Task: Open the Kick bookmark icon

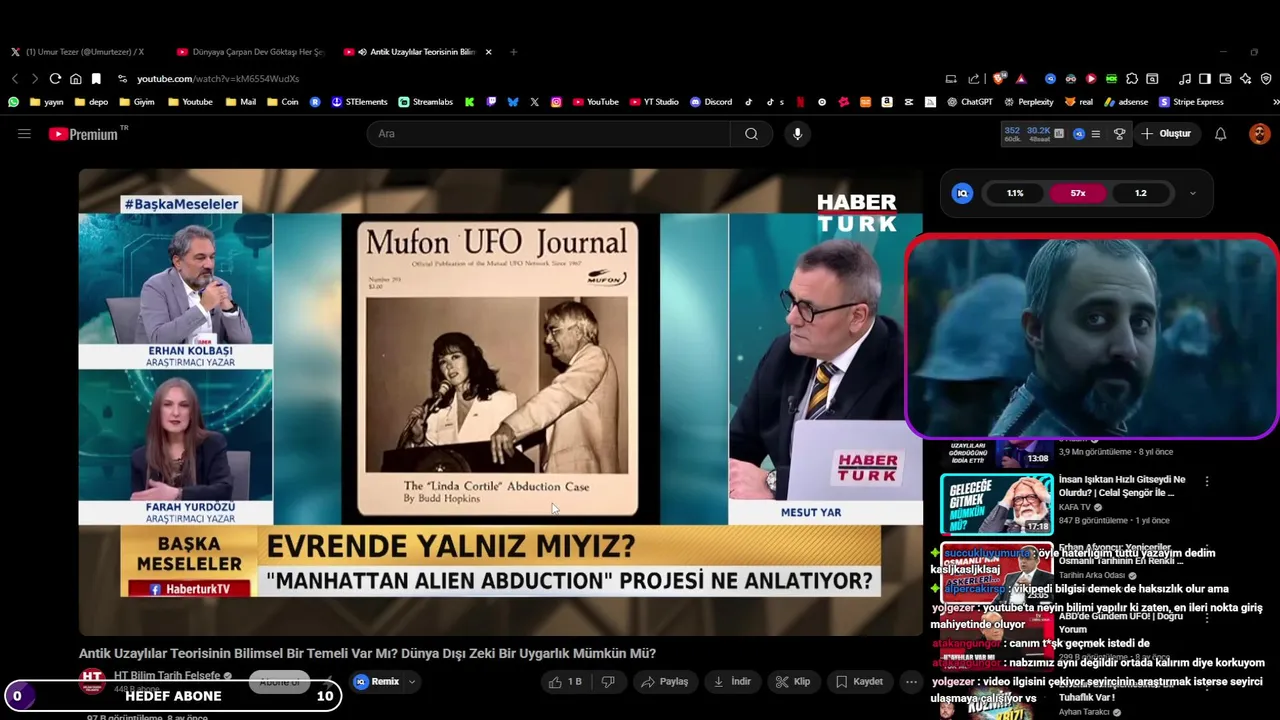Action: point(469,101)
